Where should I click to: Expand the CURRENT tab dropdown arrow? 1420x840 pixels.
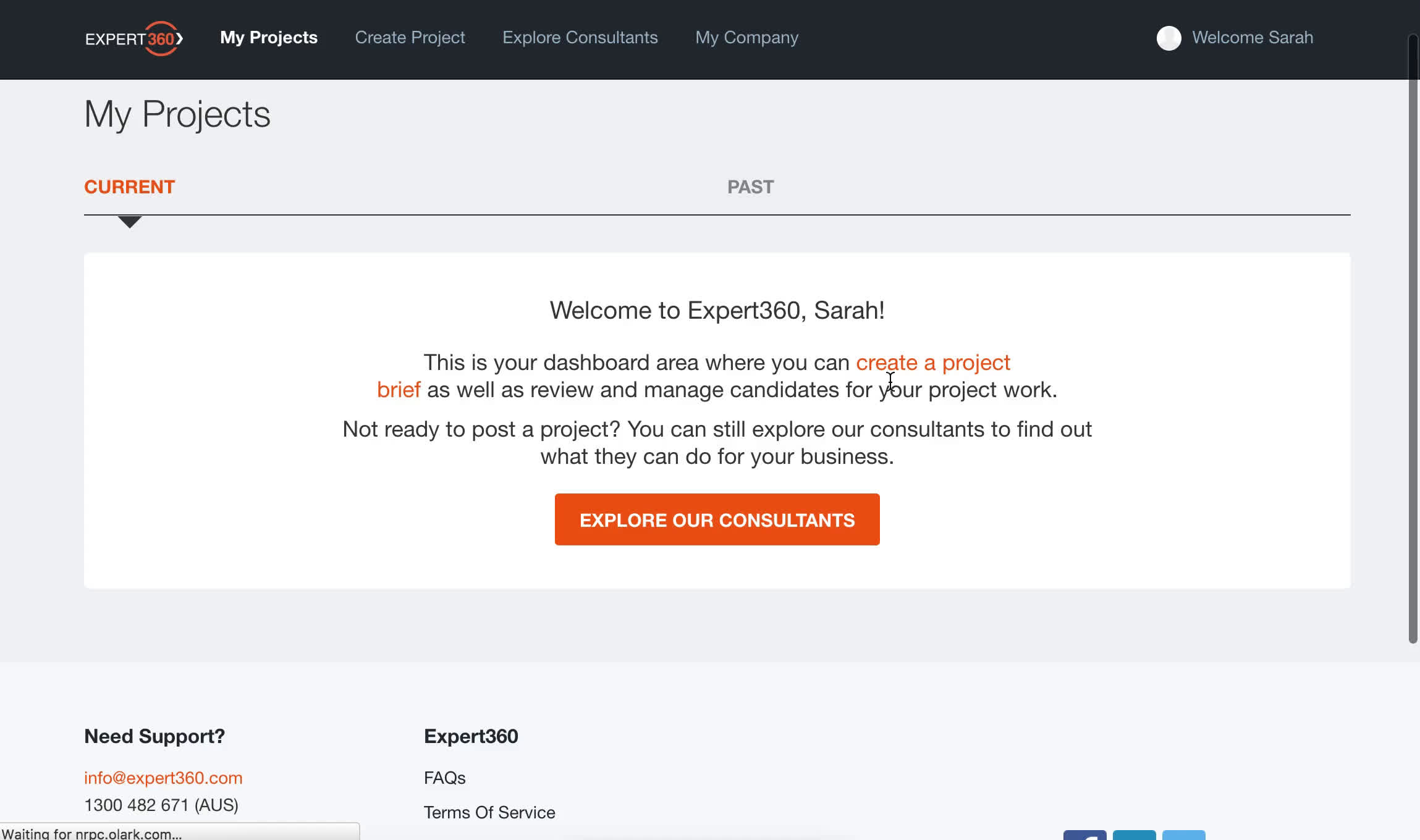point(130,221)
